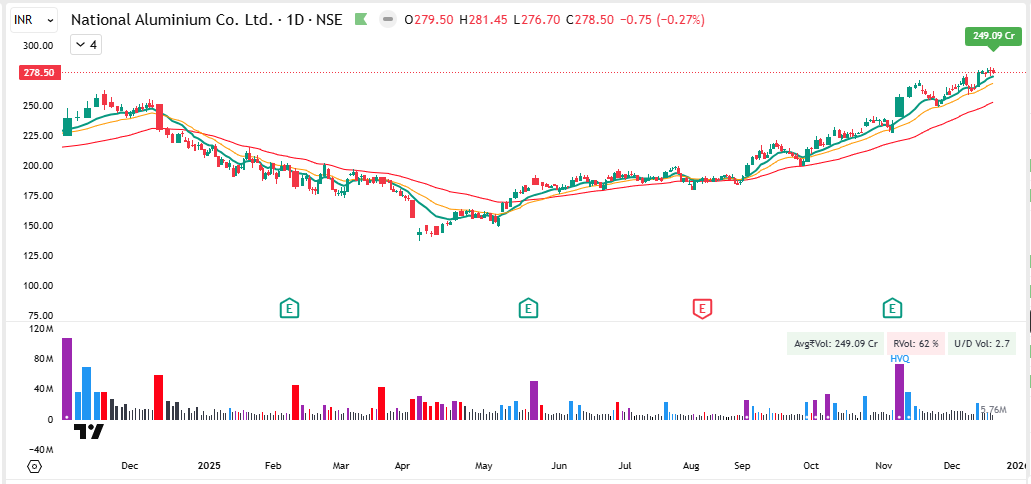Image resolution: width=1031 pixels, height=484 pixels.
Task: Click the 200.00 price axis label
Action: point(39,166)
